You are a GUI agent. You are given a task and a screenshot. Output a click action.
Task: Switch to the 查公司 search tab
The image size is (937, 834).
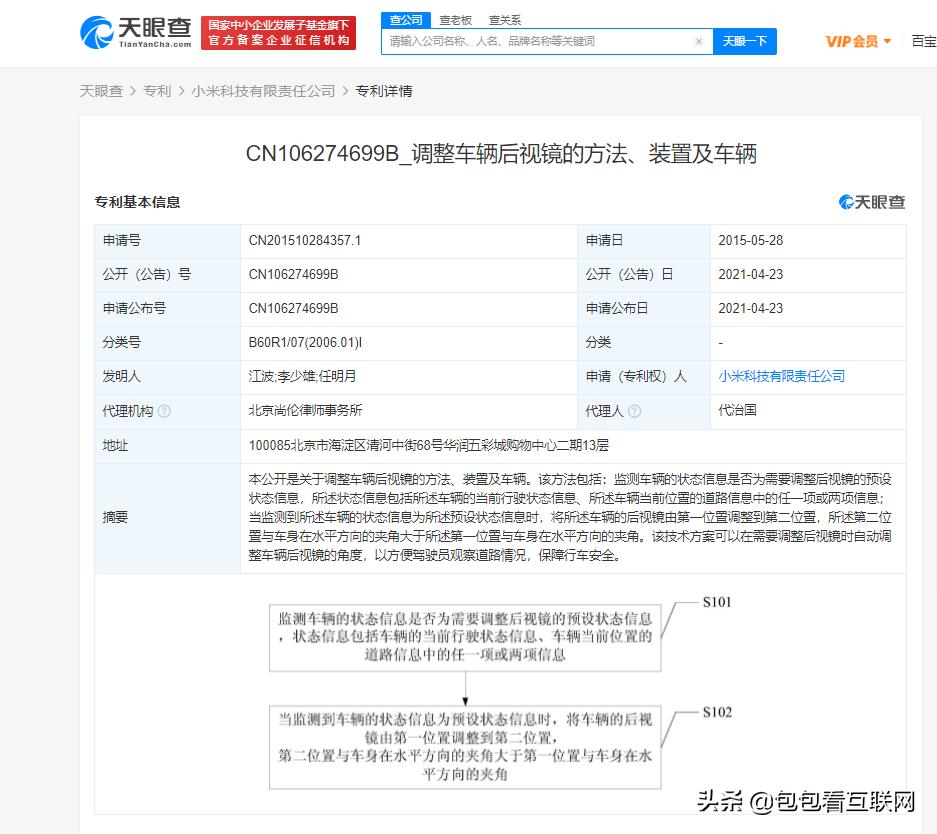405,19
